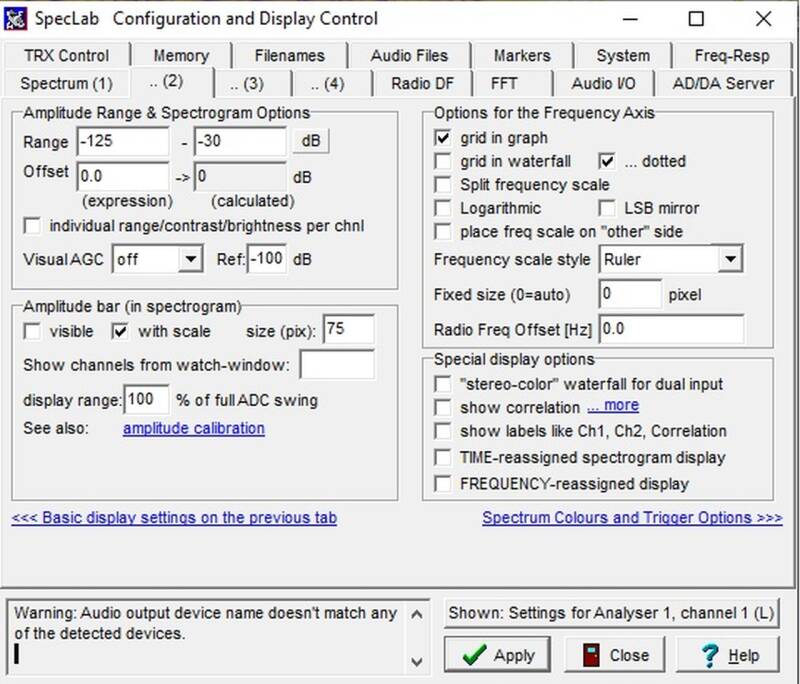Click the dB unit button next to Range

(x=311, y=141)
